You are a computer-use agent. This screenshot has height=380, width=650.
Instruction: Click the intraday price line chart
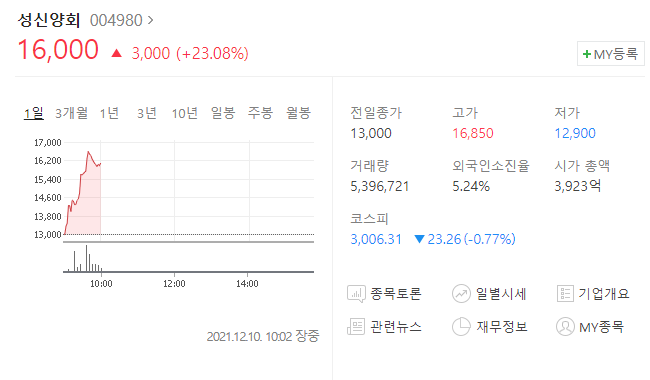(x=189, y=189)
